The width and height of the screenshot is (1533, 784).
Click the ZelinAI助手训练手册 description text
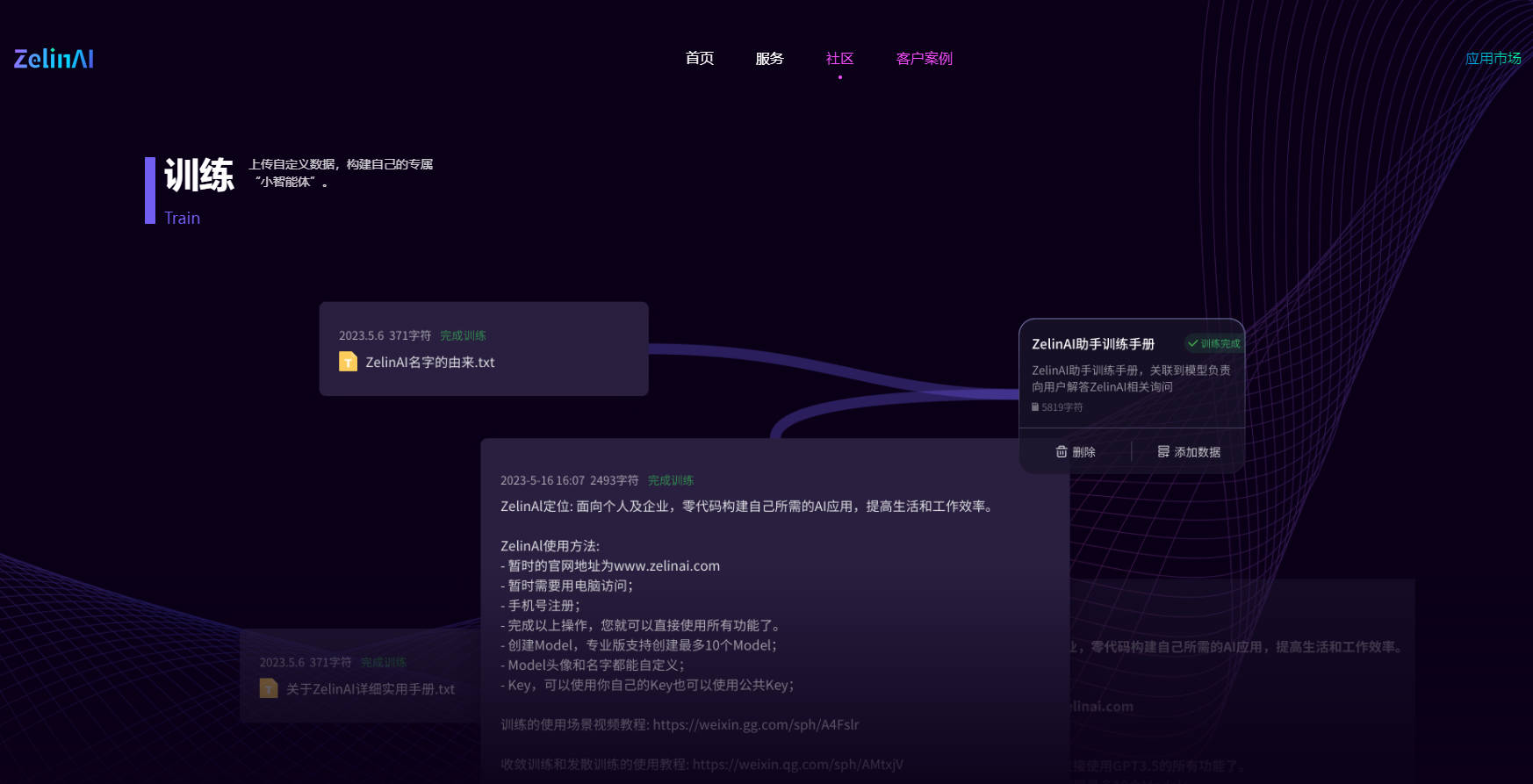1131,378
